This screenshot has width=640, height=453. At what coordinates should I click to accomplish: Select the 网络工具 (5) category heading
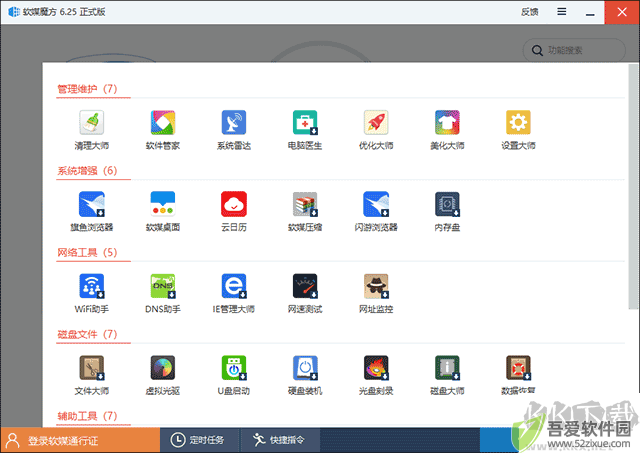pyautogui.click(x=87, y=253)
